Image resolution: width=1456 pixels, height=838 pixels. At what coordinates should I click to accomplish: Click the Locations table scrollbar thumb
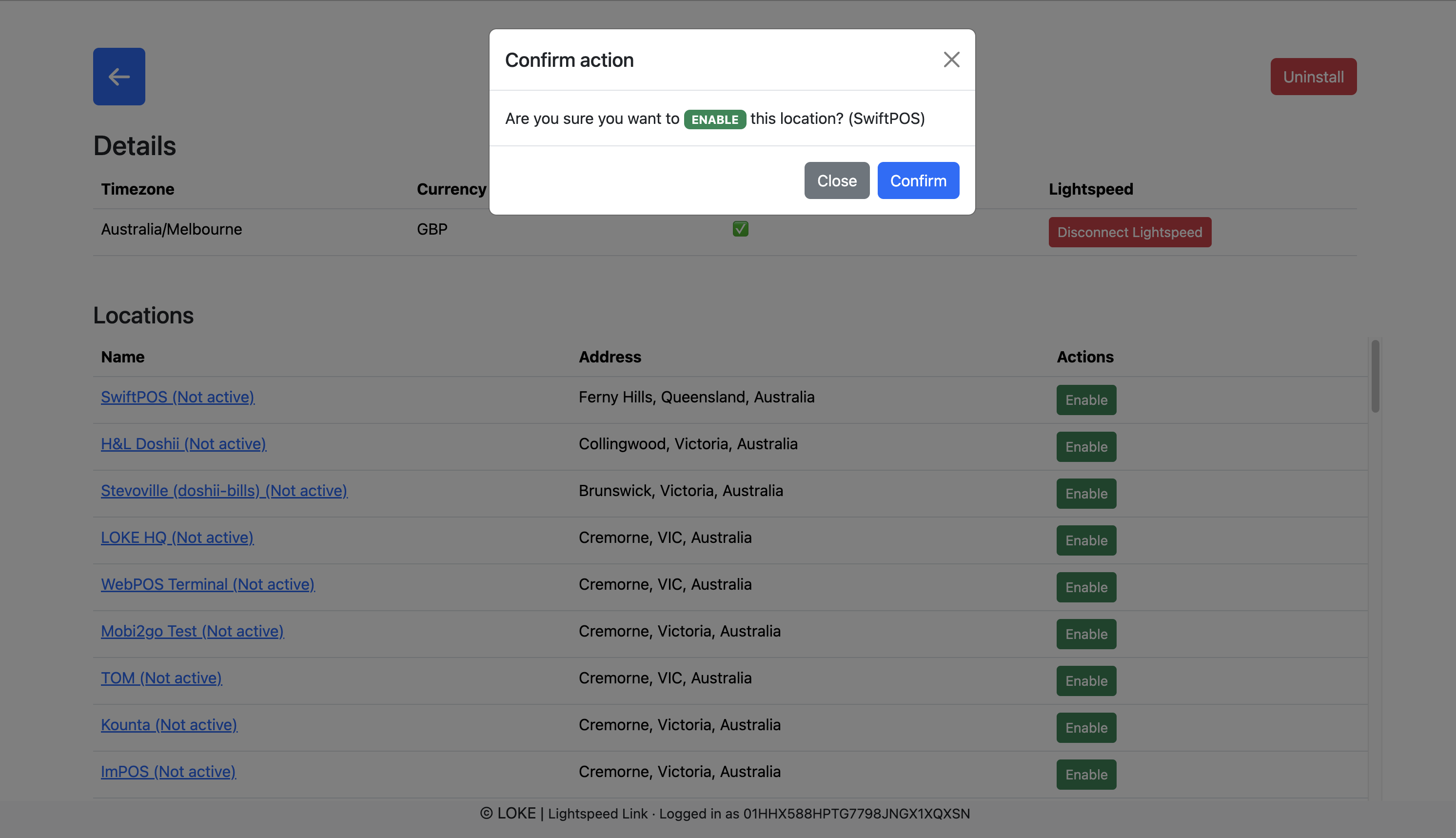[1375, 377]
